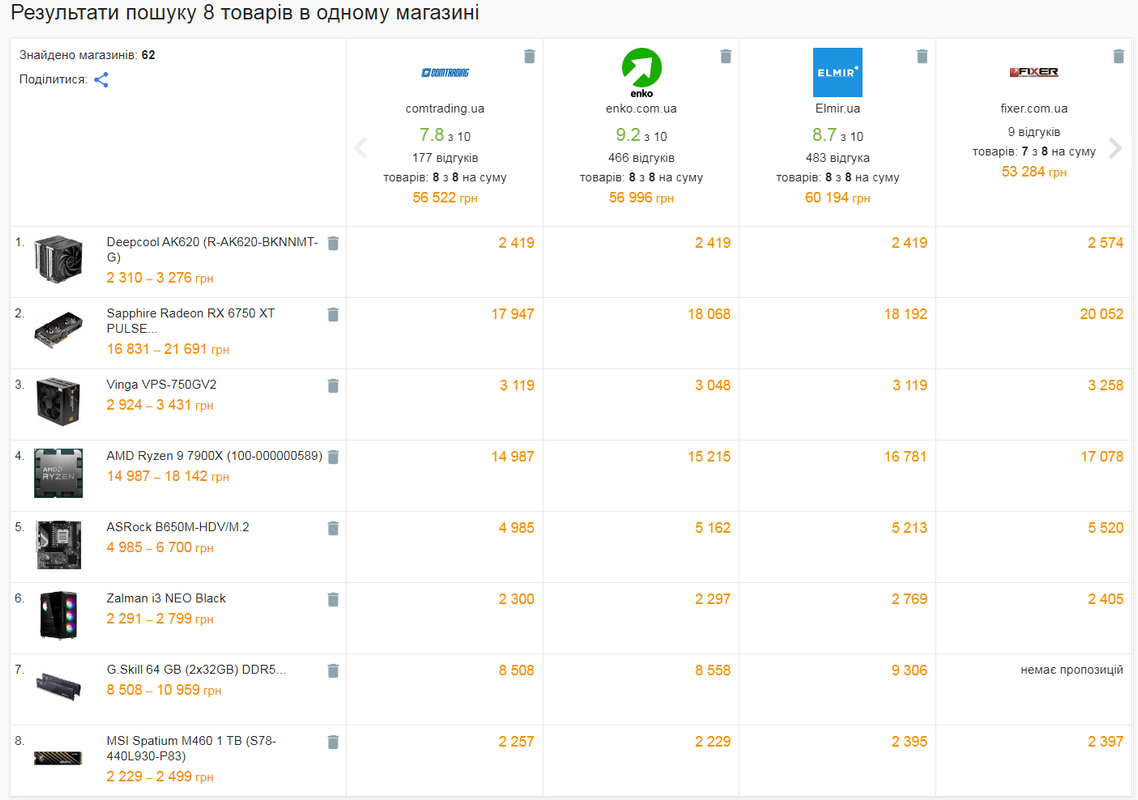
Task: Remove Elmir.ua column using trash icon
Action: (x=922, y=56)
